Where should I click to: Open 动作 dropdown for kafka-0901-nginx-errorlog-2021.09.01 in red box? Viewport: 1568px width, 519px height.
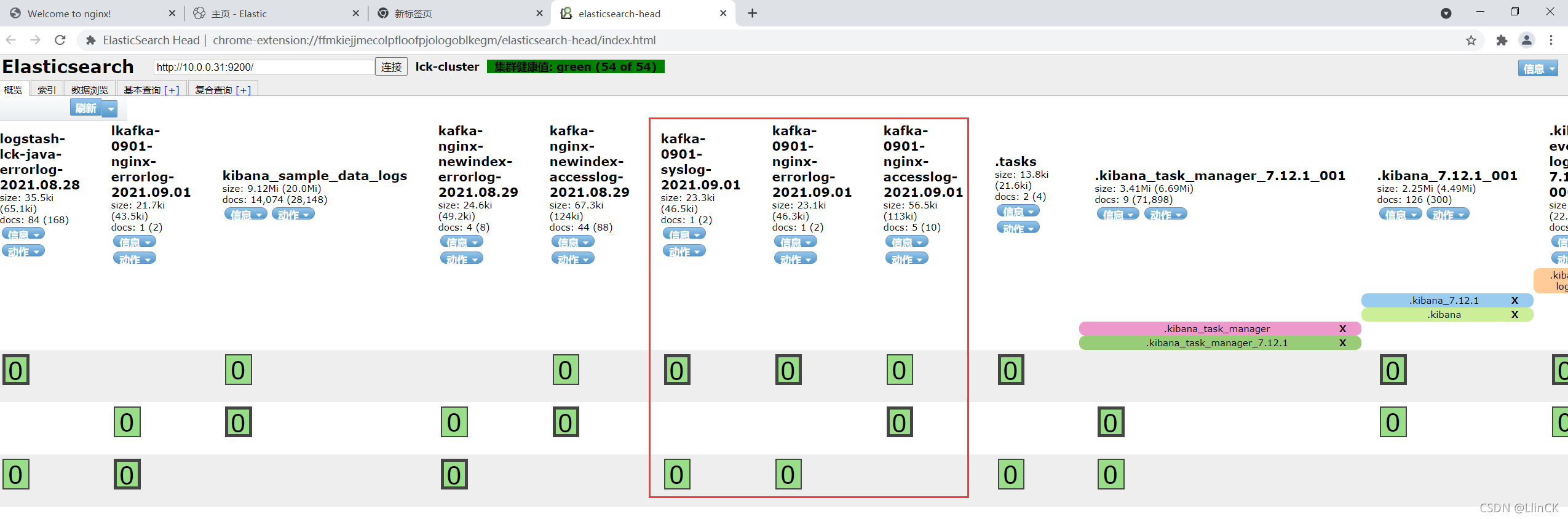[796, 258]
